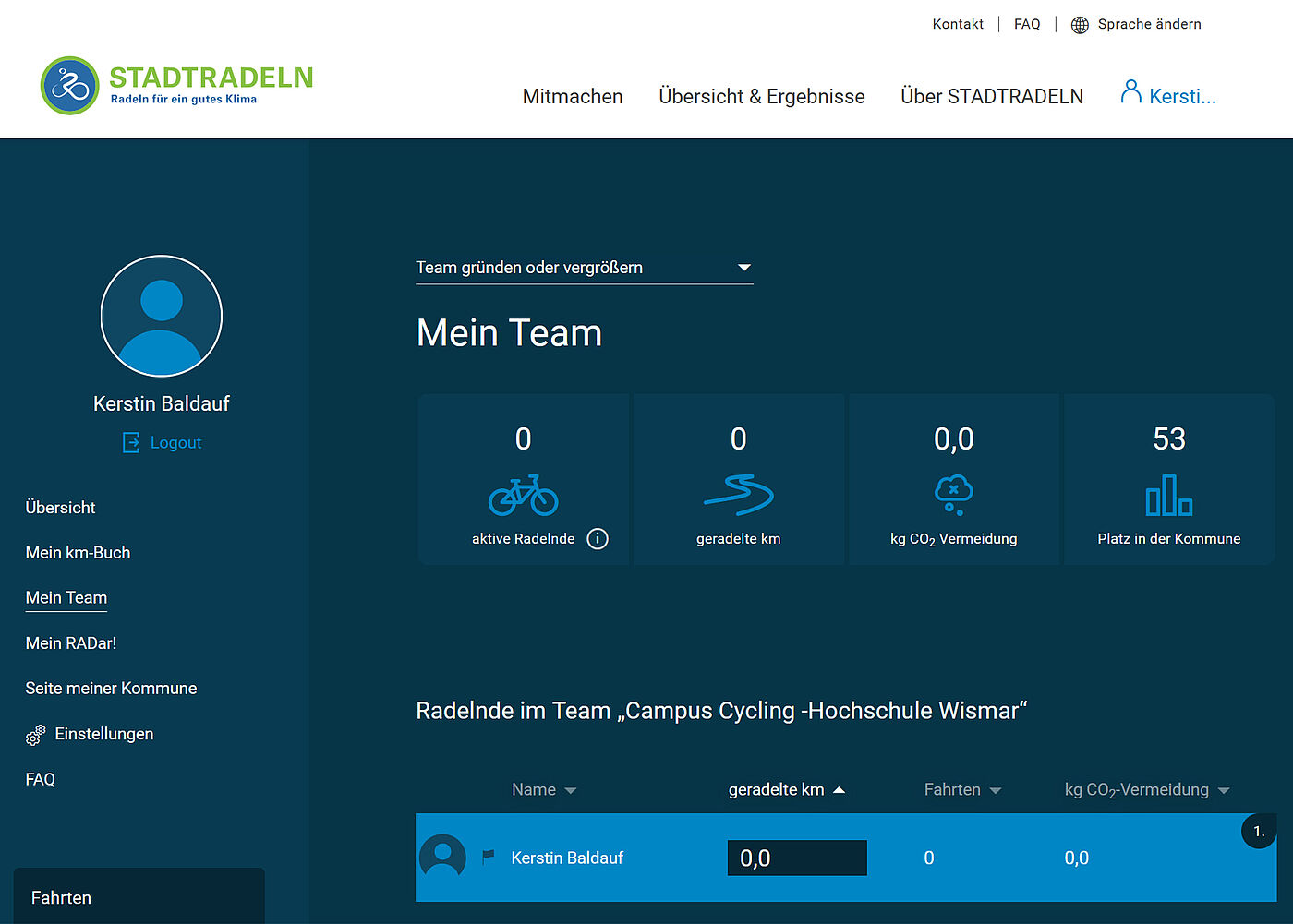Click the Logout door icon
This screenshot has width=1293, height=924.
(x=131, y=443)
